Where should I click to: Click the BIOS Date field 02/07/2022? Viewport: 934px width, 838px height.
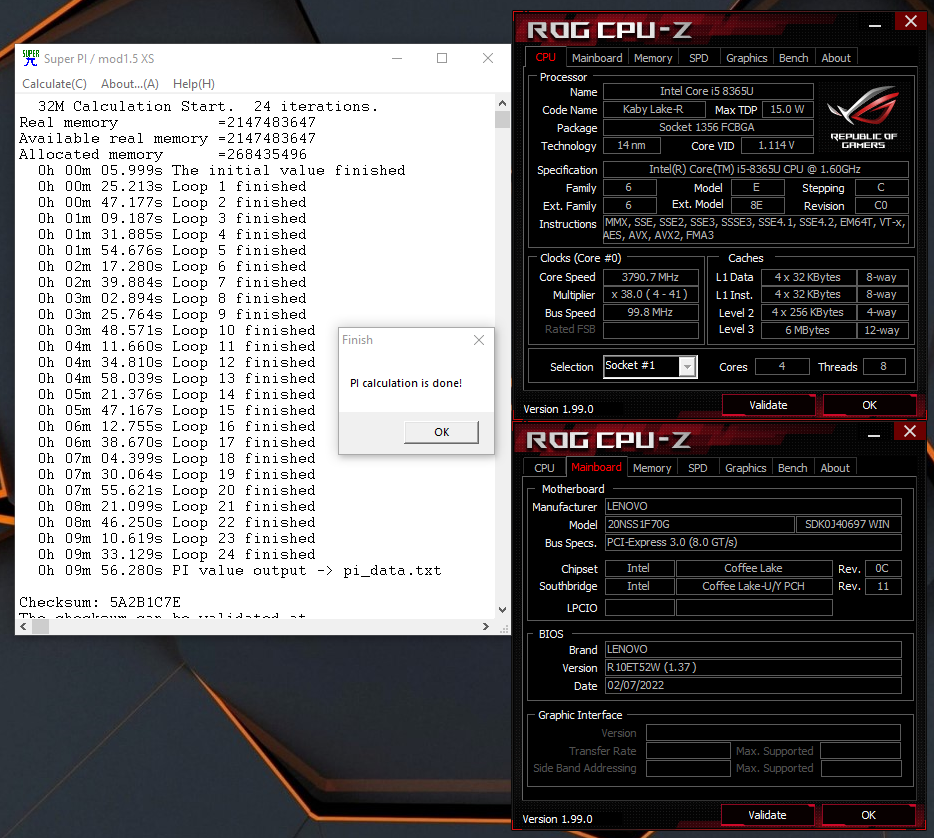point(753,685)
